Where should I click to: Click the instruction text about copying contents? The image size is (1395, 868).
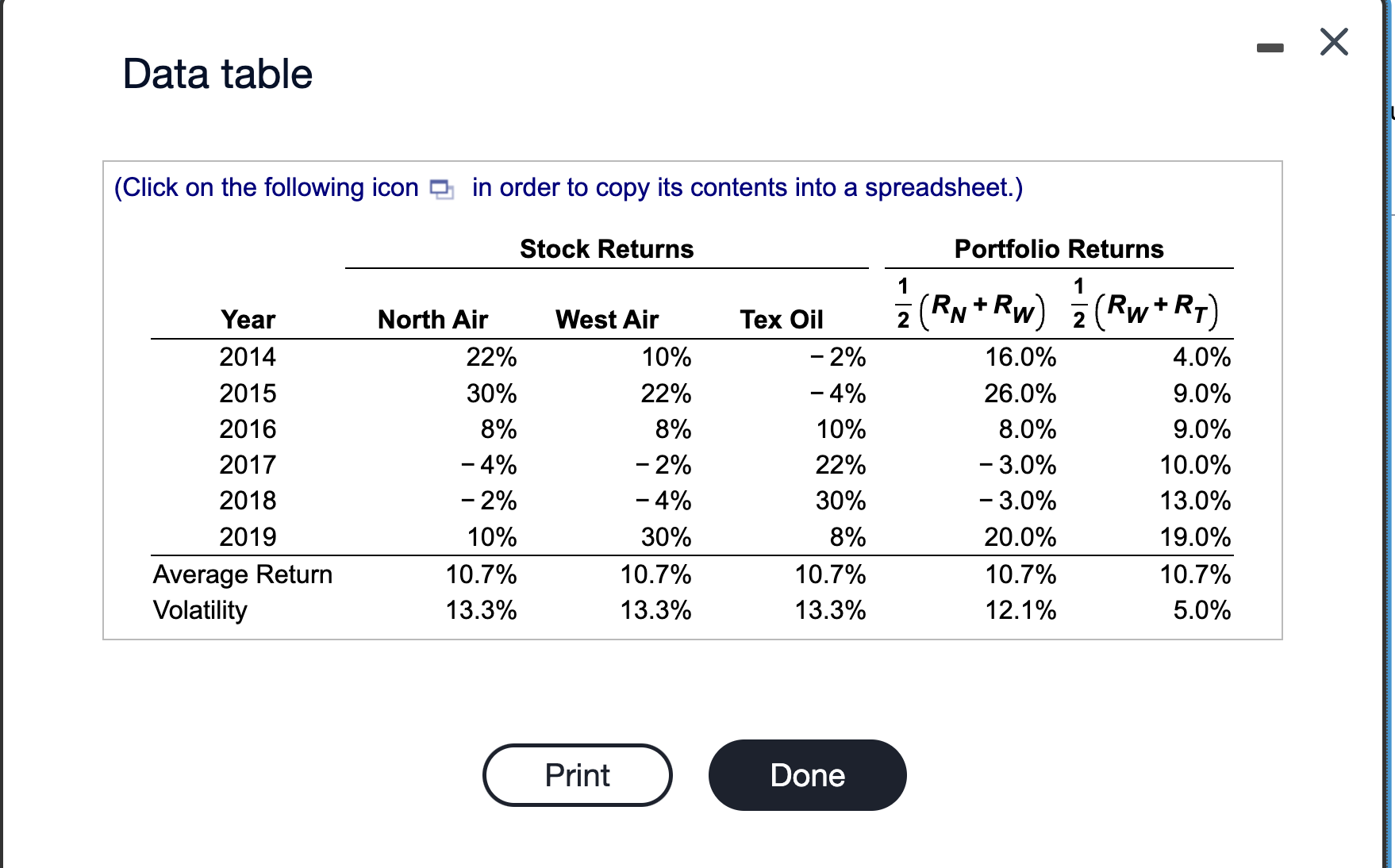(568, 188)
